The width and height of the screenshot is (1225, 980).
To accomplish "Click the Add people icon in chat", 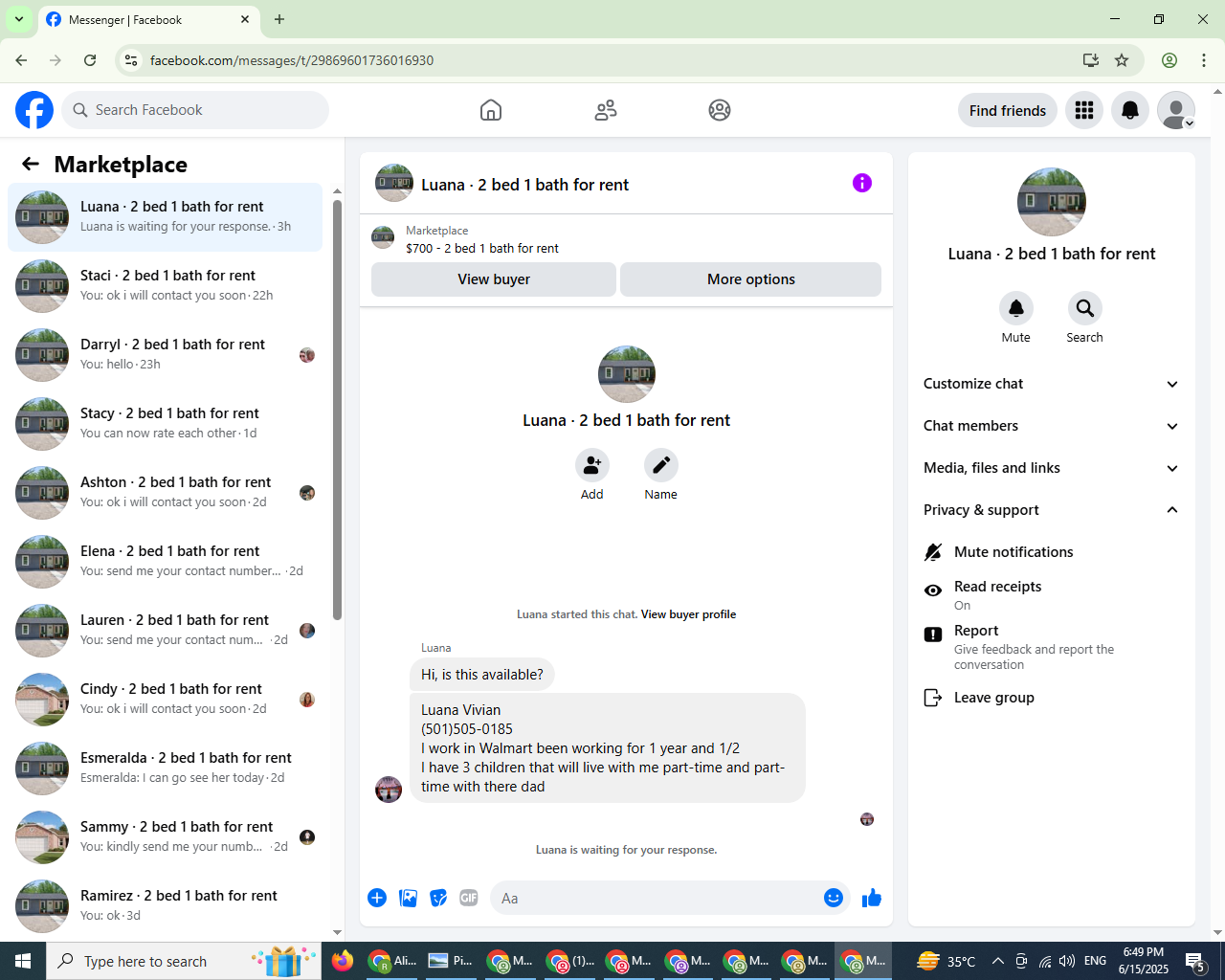I will [592, 465].
